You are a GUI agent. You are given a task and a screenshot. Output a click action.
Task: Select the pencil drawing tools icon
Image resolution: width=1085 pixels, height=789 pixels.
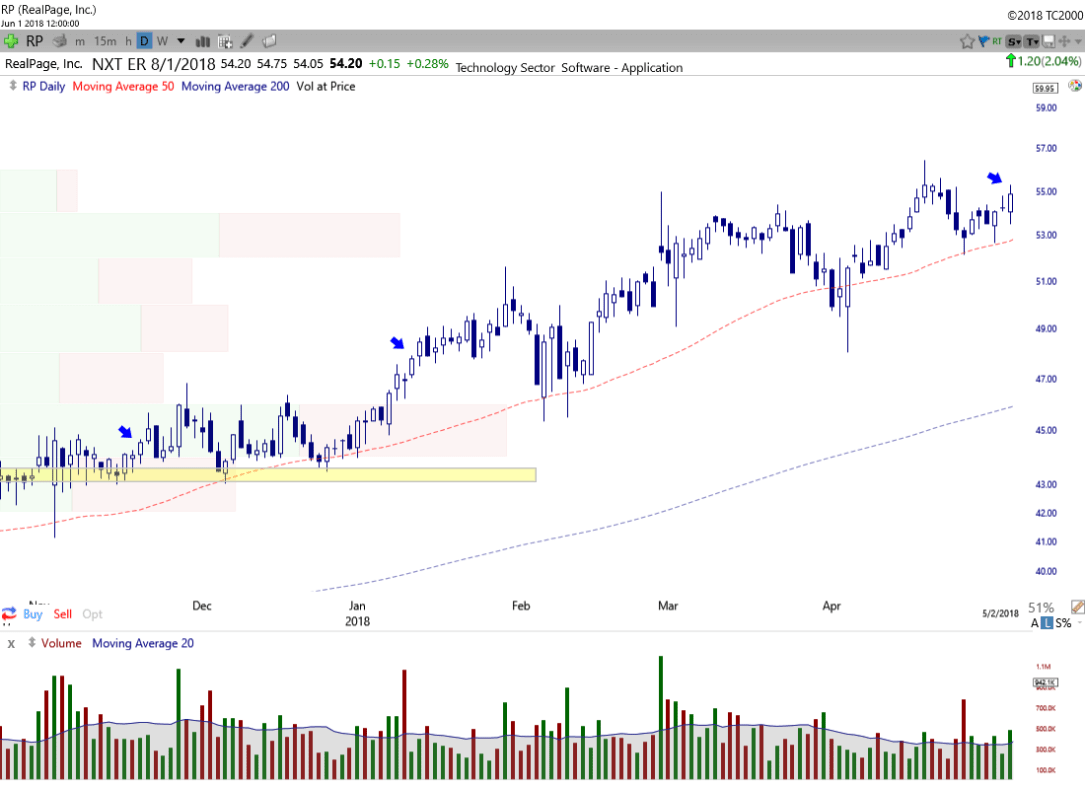pos(247,41)
